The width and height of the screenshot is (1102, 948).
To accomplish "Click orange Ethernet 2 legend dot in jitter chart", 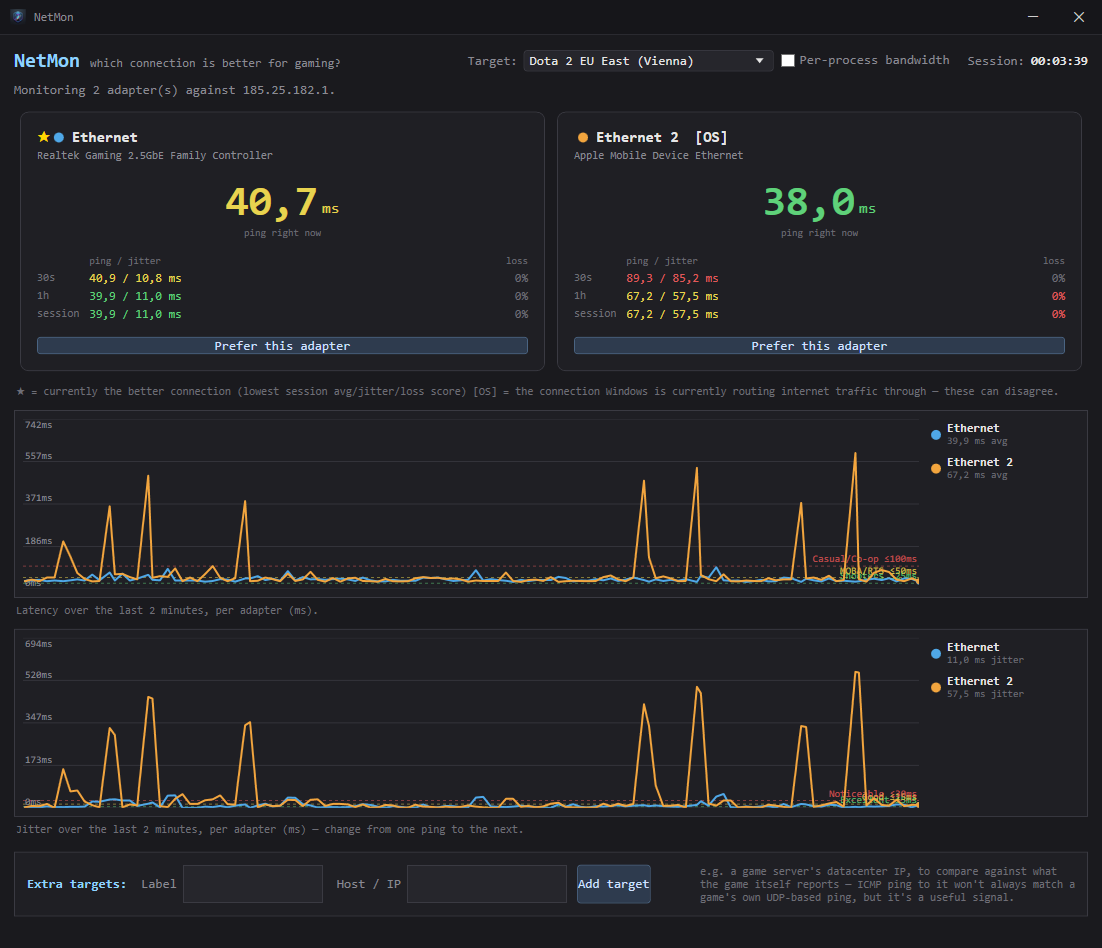I will click(935, 687).
